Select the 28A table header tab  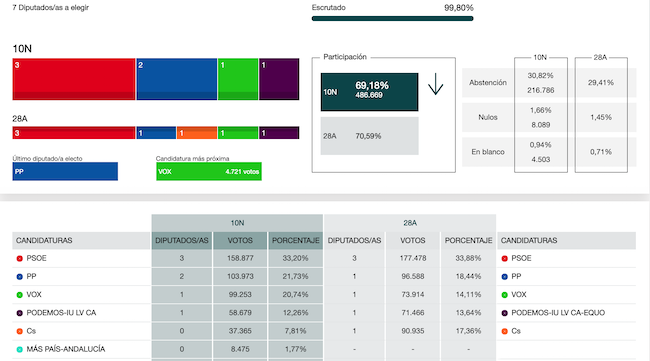point(410,223)
